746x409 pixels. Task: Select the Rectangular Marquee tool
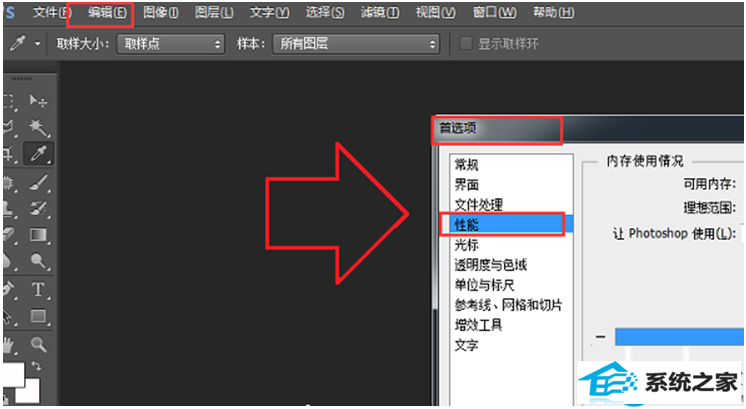click(x=10, y=101)
